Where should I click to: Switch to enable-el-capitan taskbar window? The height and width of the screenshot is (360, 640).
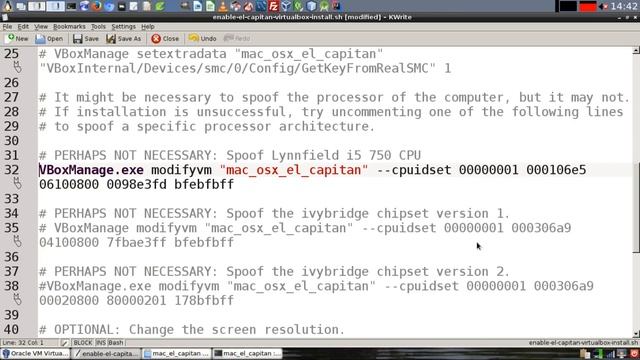[x=106, y=353]
